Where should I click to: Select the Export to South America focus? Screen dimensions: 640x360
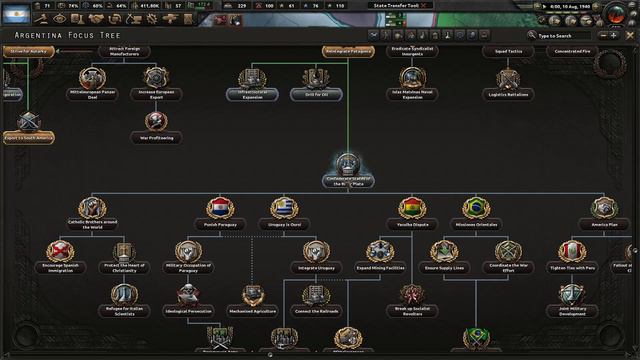[x=28, y=127]
